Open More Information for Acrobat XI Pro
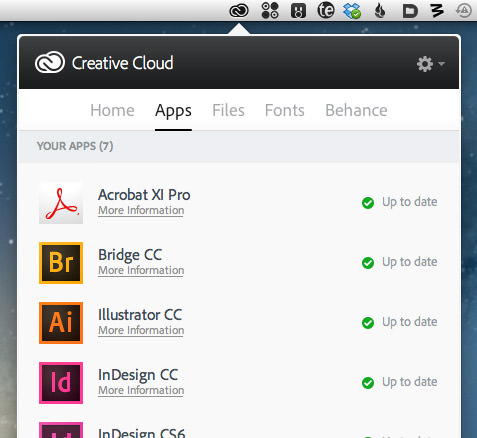This screenshot has width=477, height=438. pos(141,211)
